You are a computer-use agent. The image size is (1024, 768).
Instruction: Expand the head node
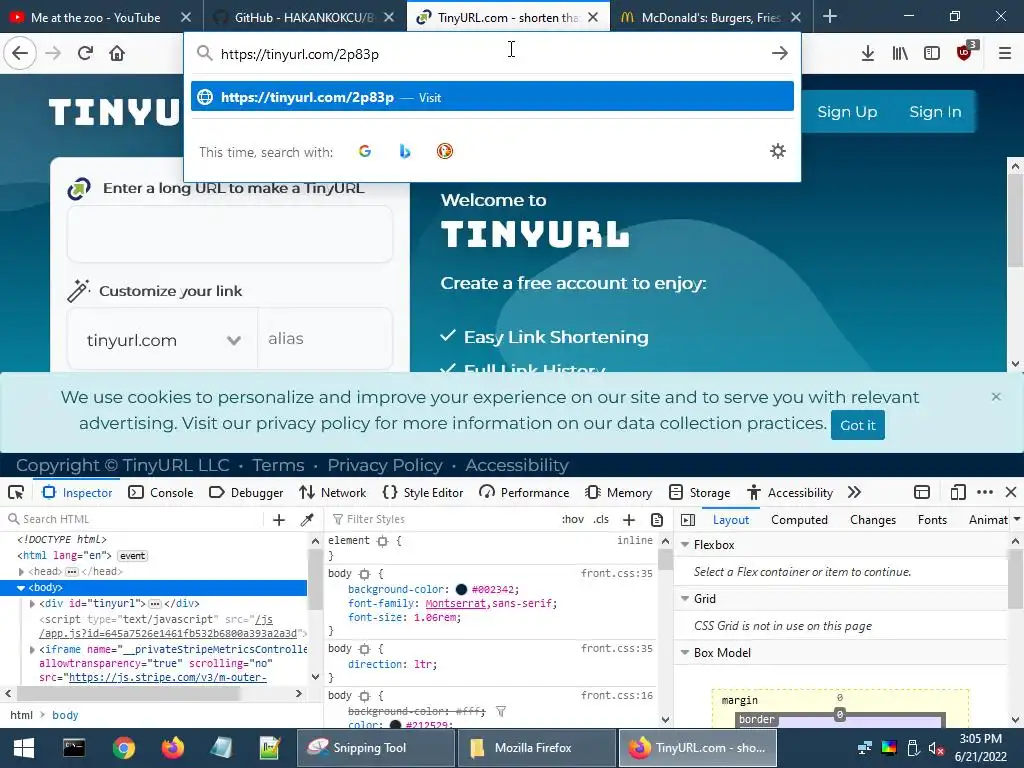tap(21, 572)
